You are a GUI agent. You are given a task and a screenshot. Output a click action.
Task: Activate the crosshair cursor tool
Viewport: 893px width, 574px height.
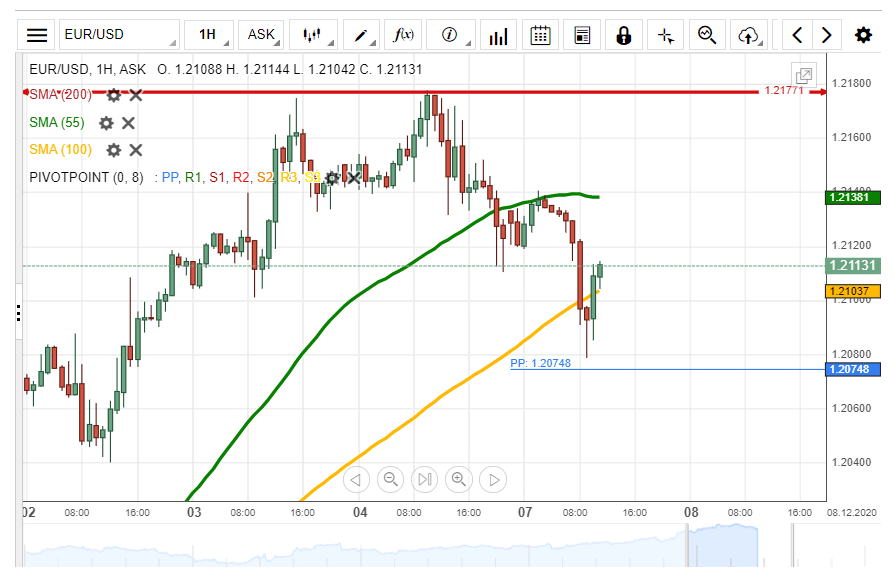[666, 35]
